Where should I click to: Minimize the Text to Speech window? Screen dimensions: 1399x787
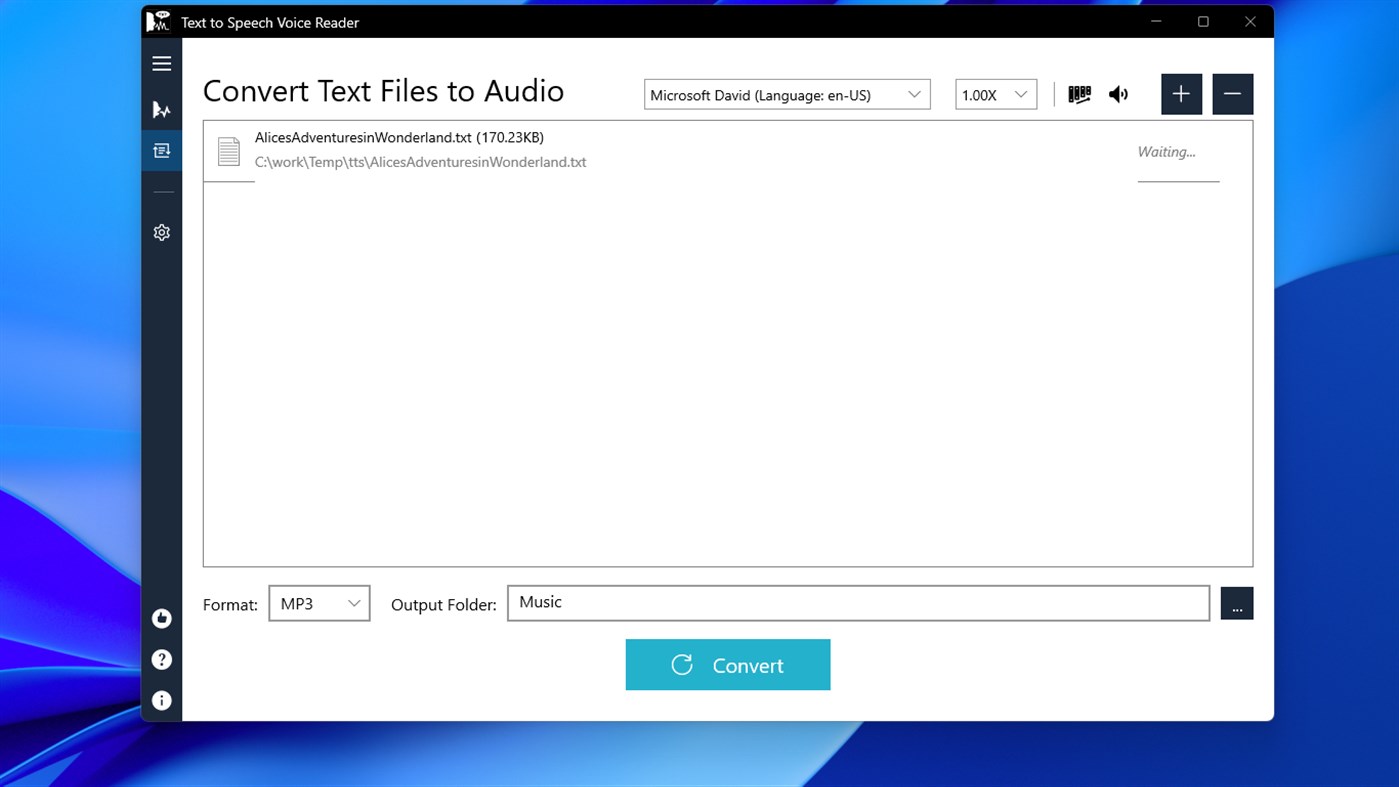(x=1156, y=22)
